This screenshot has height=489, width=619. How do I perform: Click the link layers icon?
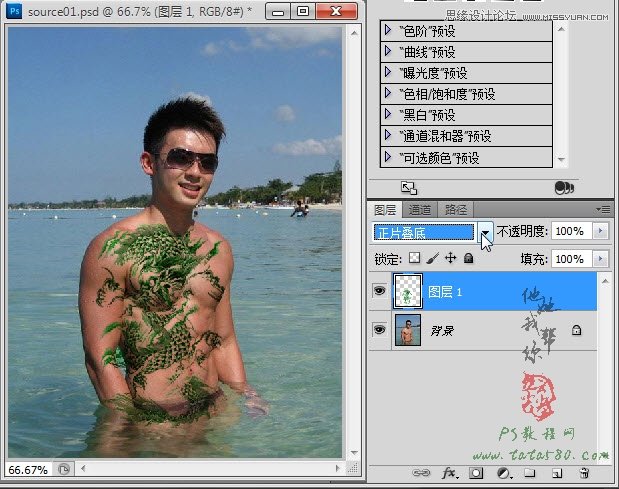pyautogui.click(x=421, y=472)
